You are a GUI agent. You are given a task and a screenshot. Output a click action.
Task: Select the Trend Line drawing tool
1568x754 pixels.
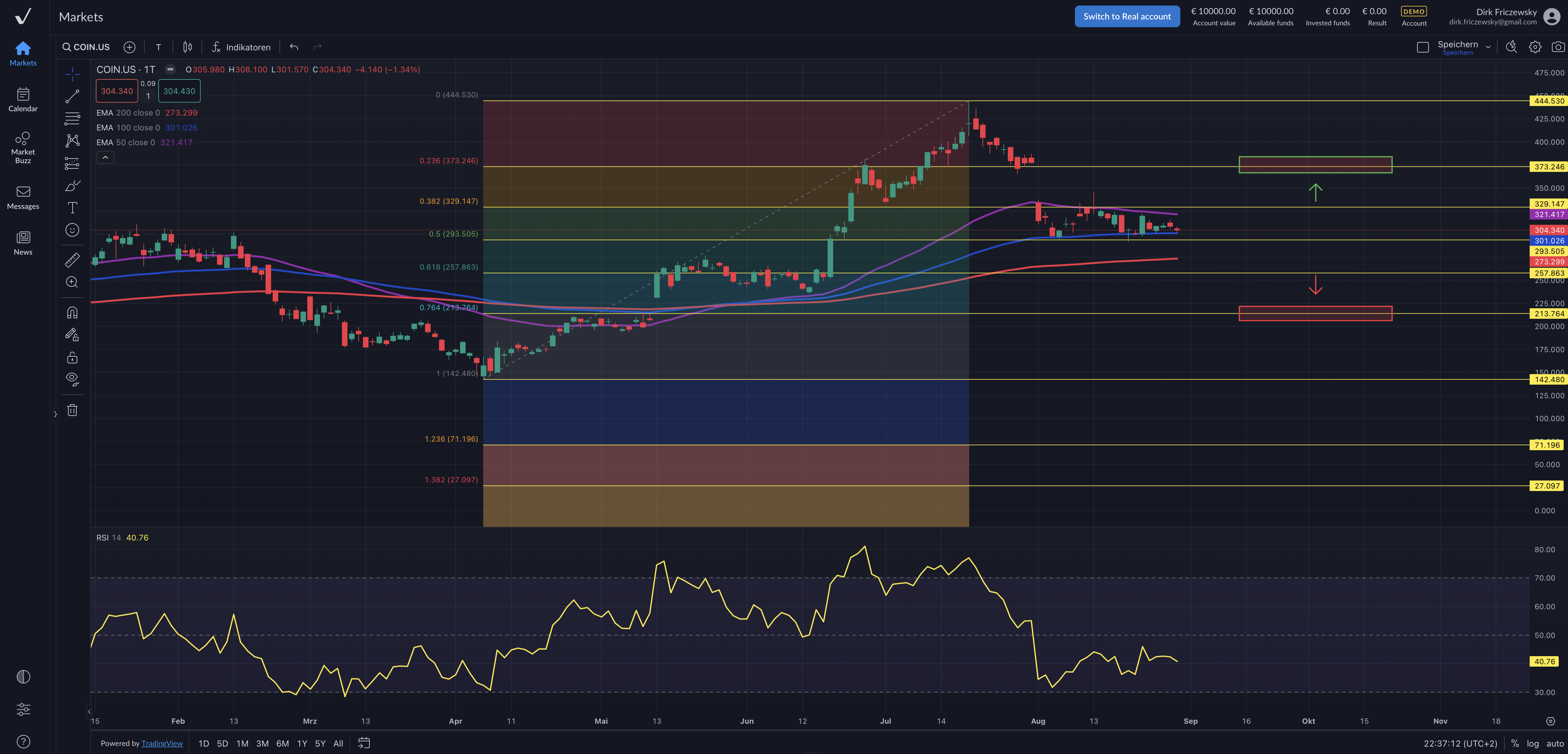pyautogui.click(x=72, y=95)
